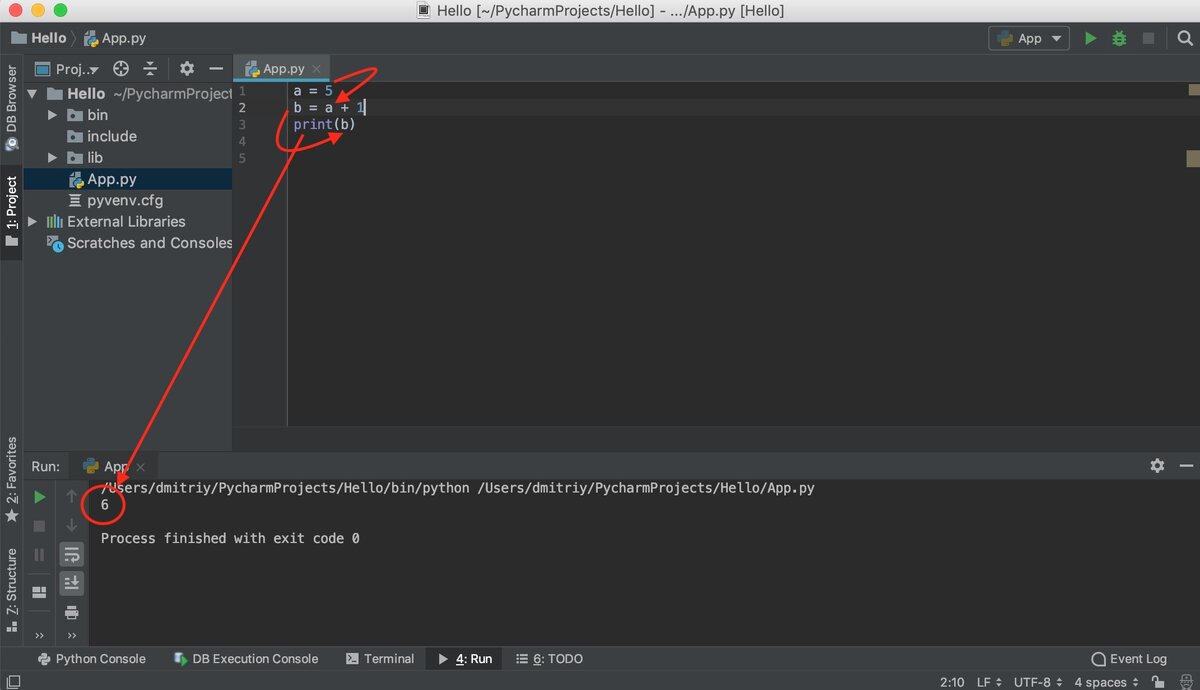Image resolution: width=1200 pixels, height=690 pixels.
Task: Click the lower warning stripe marker
Action: click(1193, 158)
